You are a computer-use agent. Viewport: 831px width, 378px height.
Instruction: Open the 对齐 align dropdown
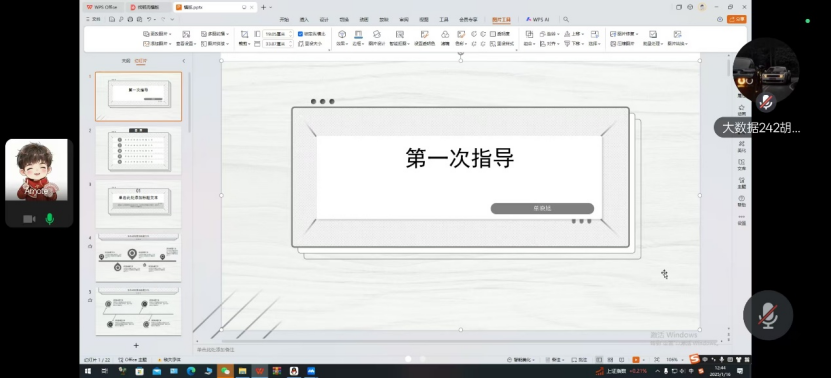(550, 44)
